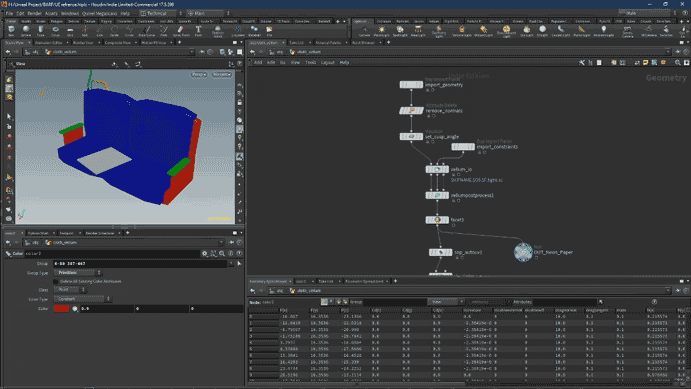Select the Box shelf tool
Viewport: 691px width, 389px height.
pos(11,30)
